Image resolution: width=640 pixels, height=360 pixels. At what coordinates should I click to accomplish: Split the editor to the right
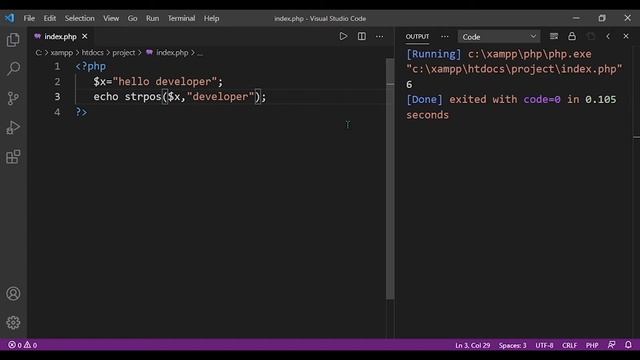[x=362, y=36]
